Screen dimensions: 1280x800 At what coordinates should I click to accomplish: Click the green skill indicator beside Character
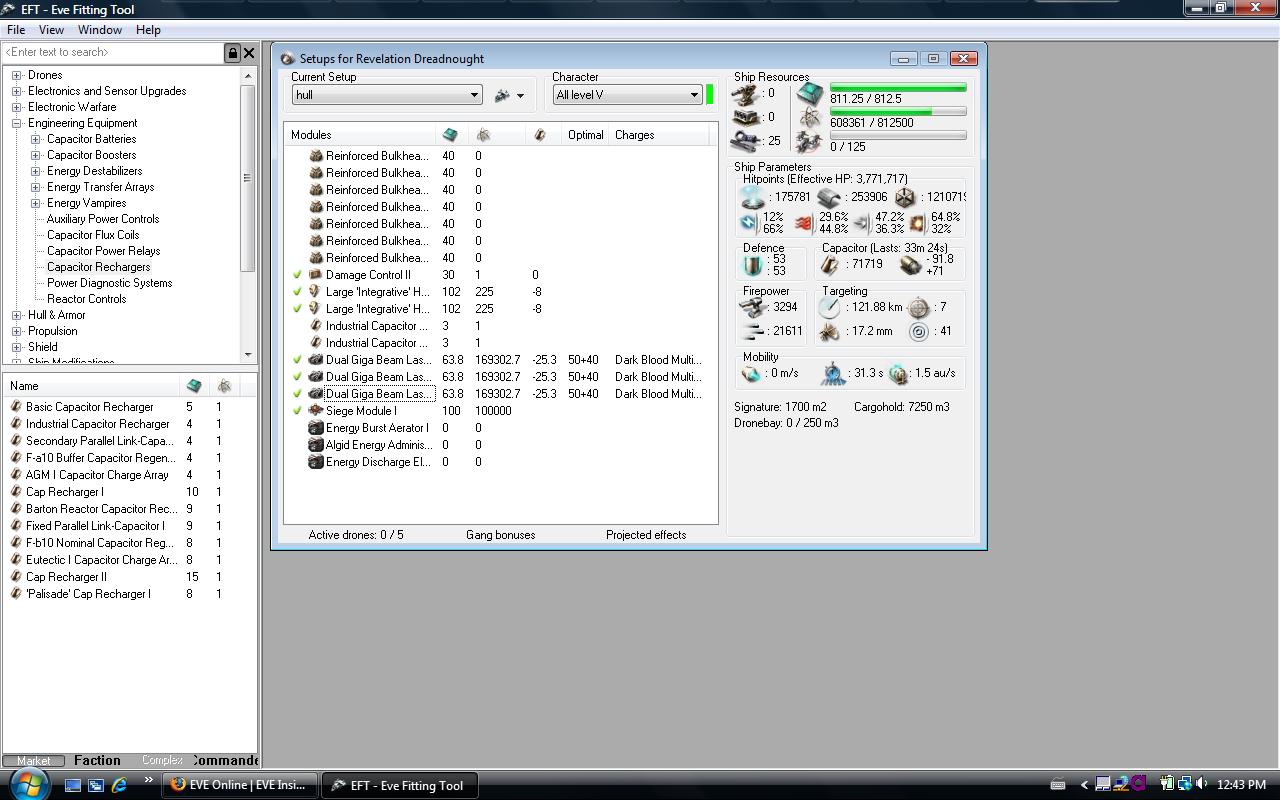click(x=709, y=95)
